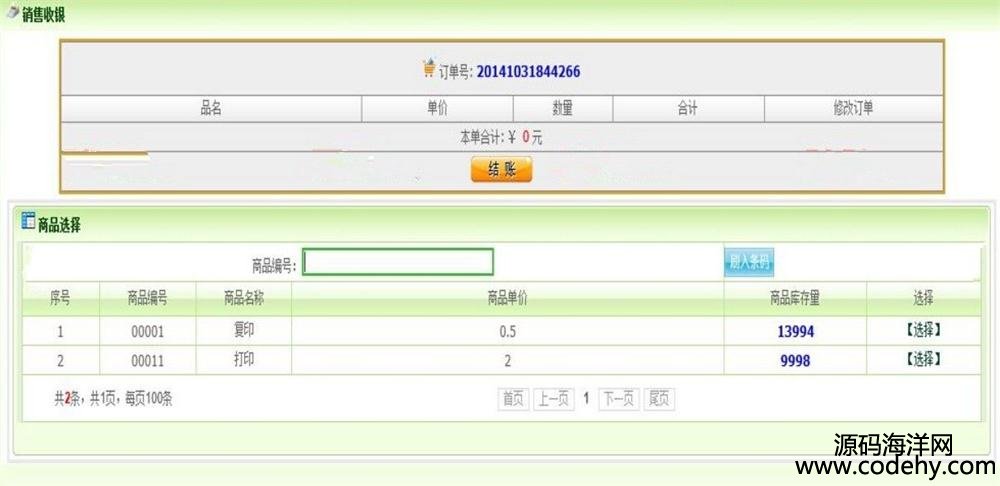The width and height of the screenshot is (1000, 486).
Task: Click the 本单合计 total text
Action: (x=501, y=137)
